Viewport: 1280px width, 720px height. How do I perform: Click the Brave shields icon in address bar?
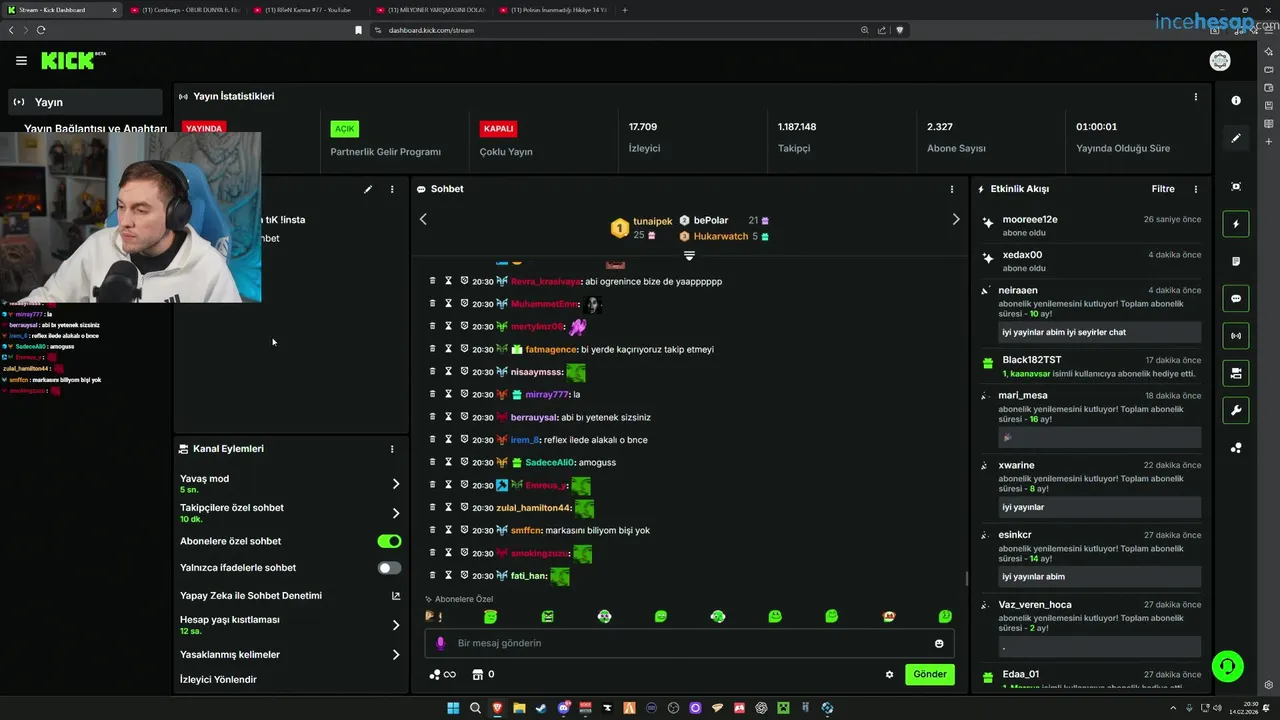coord(899,30)
